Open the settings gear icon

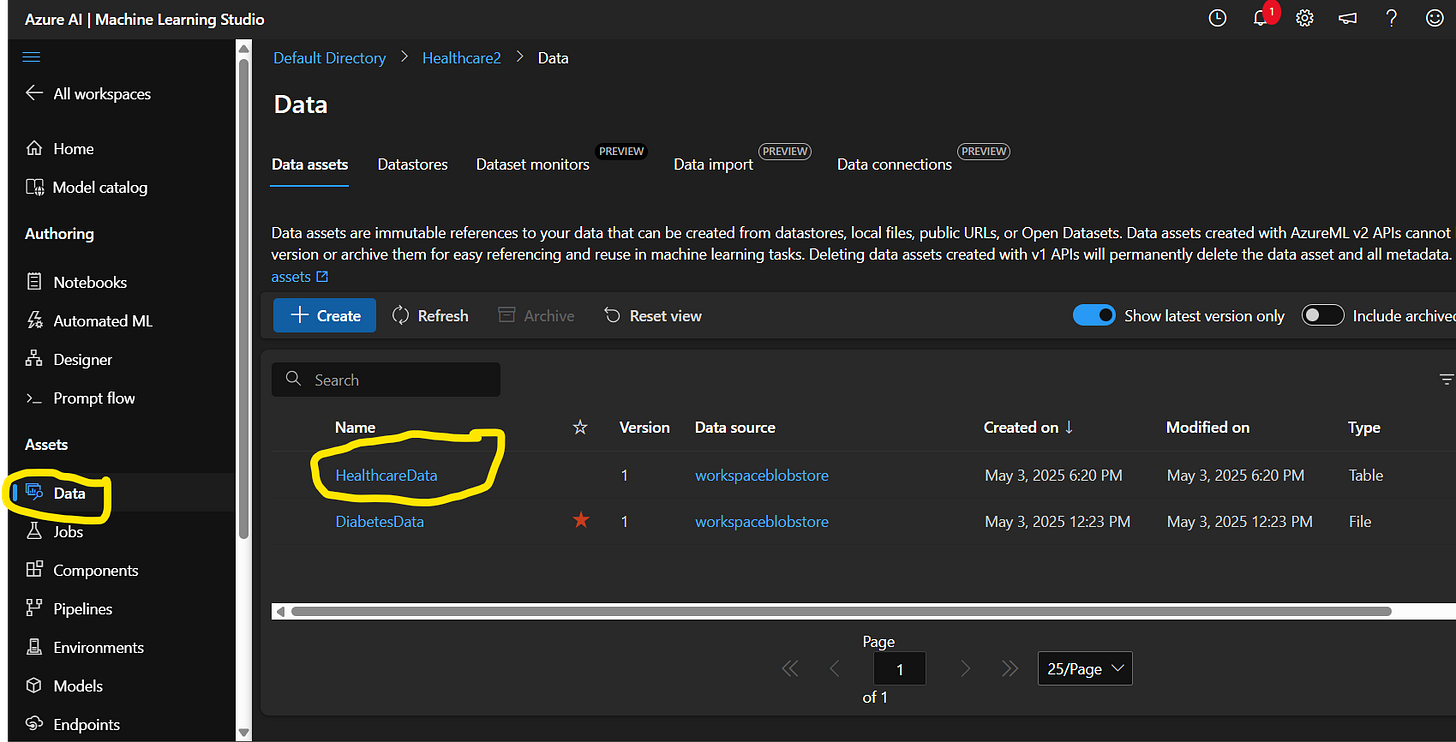[1304, 18]
